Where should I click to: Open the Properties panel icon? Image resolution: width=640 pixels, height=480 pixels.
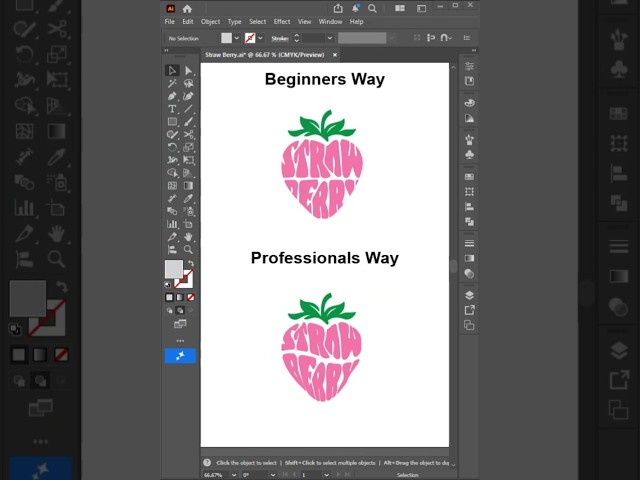(x=469, y=66)
